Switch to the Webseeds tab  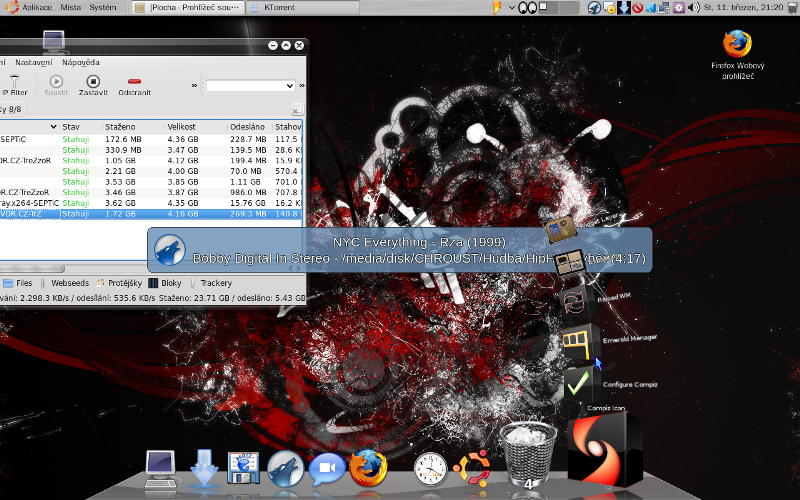[70, 283]
